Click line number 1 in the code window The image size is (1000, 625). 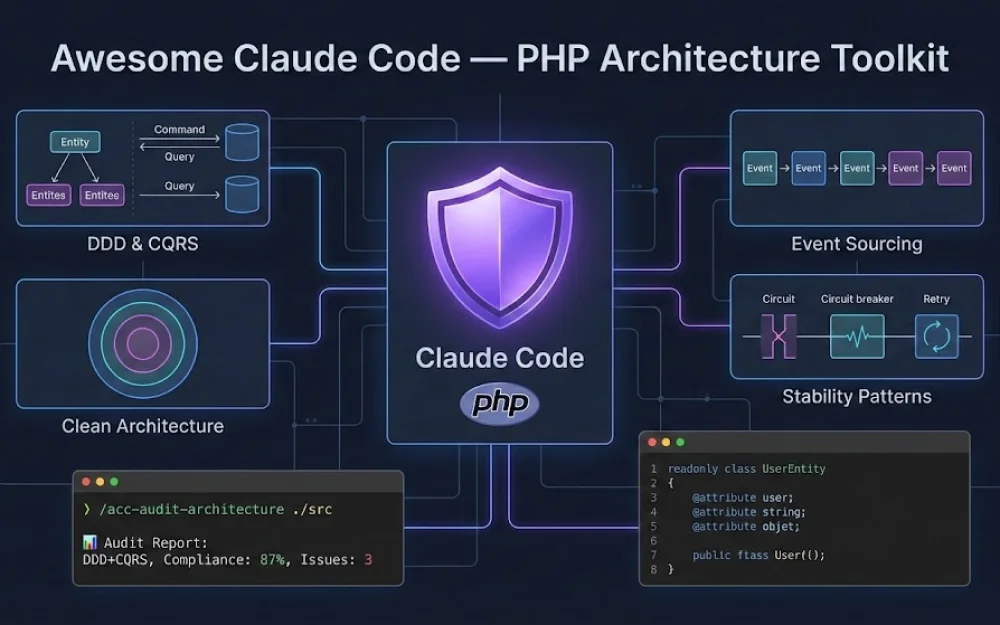pos(654,469)
